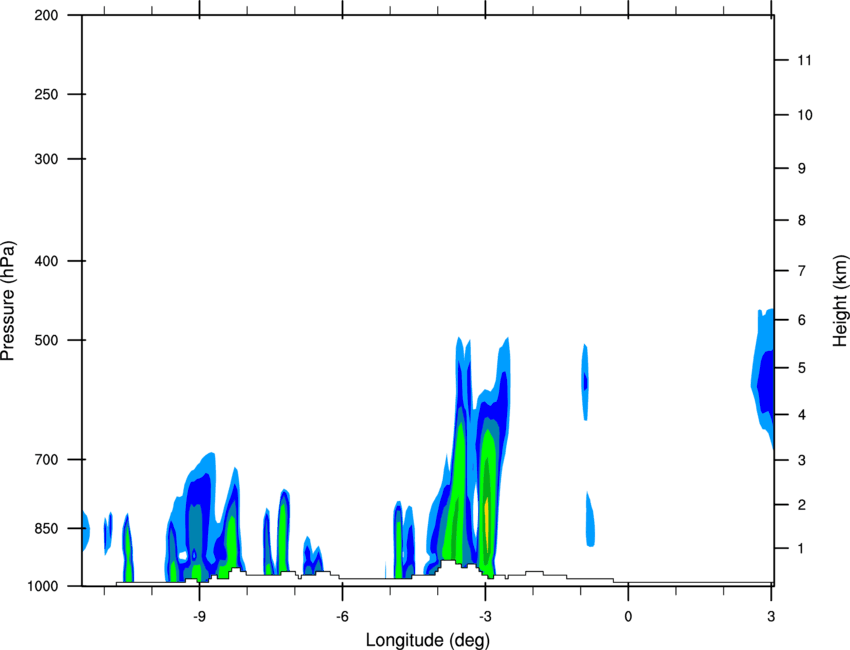Click the -6 longitude tick label
Screen dimensions: 850x650
[x=342, y=616]
